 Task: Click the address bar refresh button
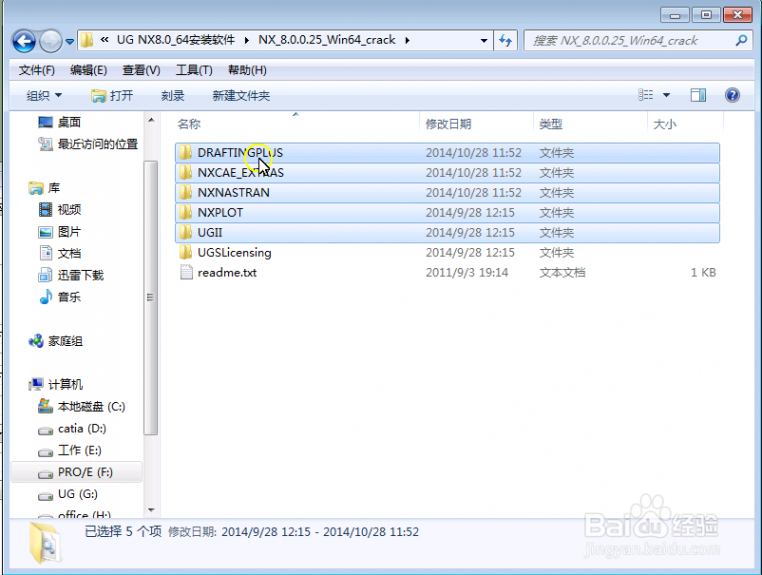pos(505,40)
